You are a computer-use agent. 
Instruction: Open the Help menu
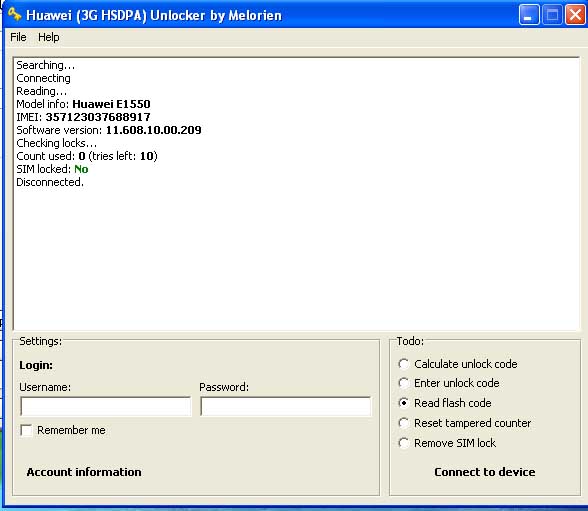pos(48,37)
